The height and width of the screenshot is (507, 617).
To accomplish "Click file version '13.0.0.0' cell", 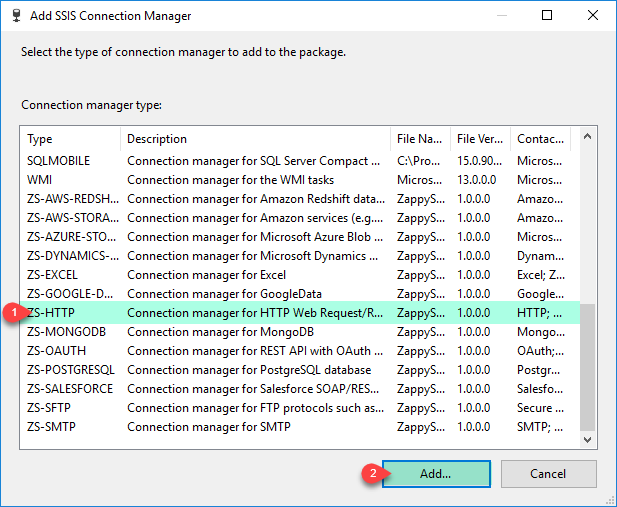I will (x=477, y=180).
